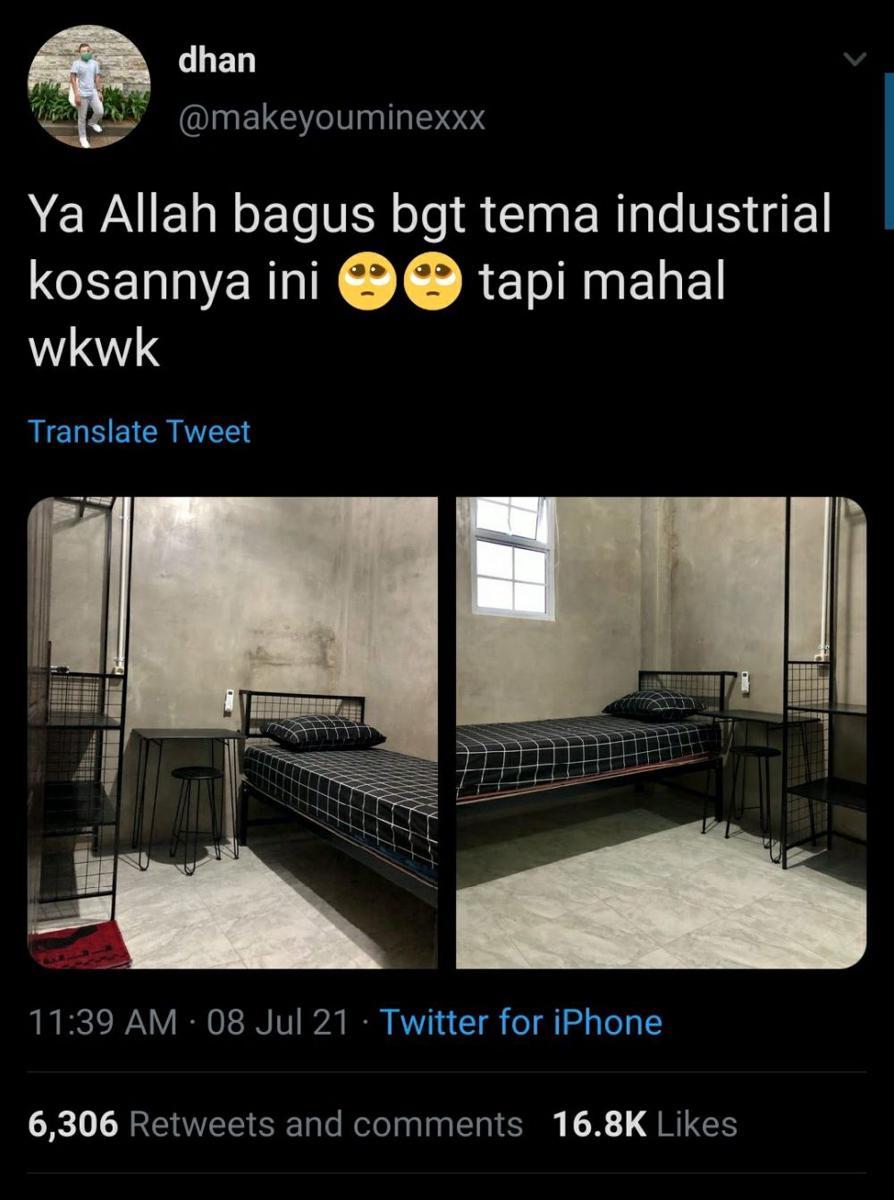View the 16.8K Likes list
Screen dimensions: 894x1200
645,1124
